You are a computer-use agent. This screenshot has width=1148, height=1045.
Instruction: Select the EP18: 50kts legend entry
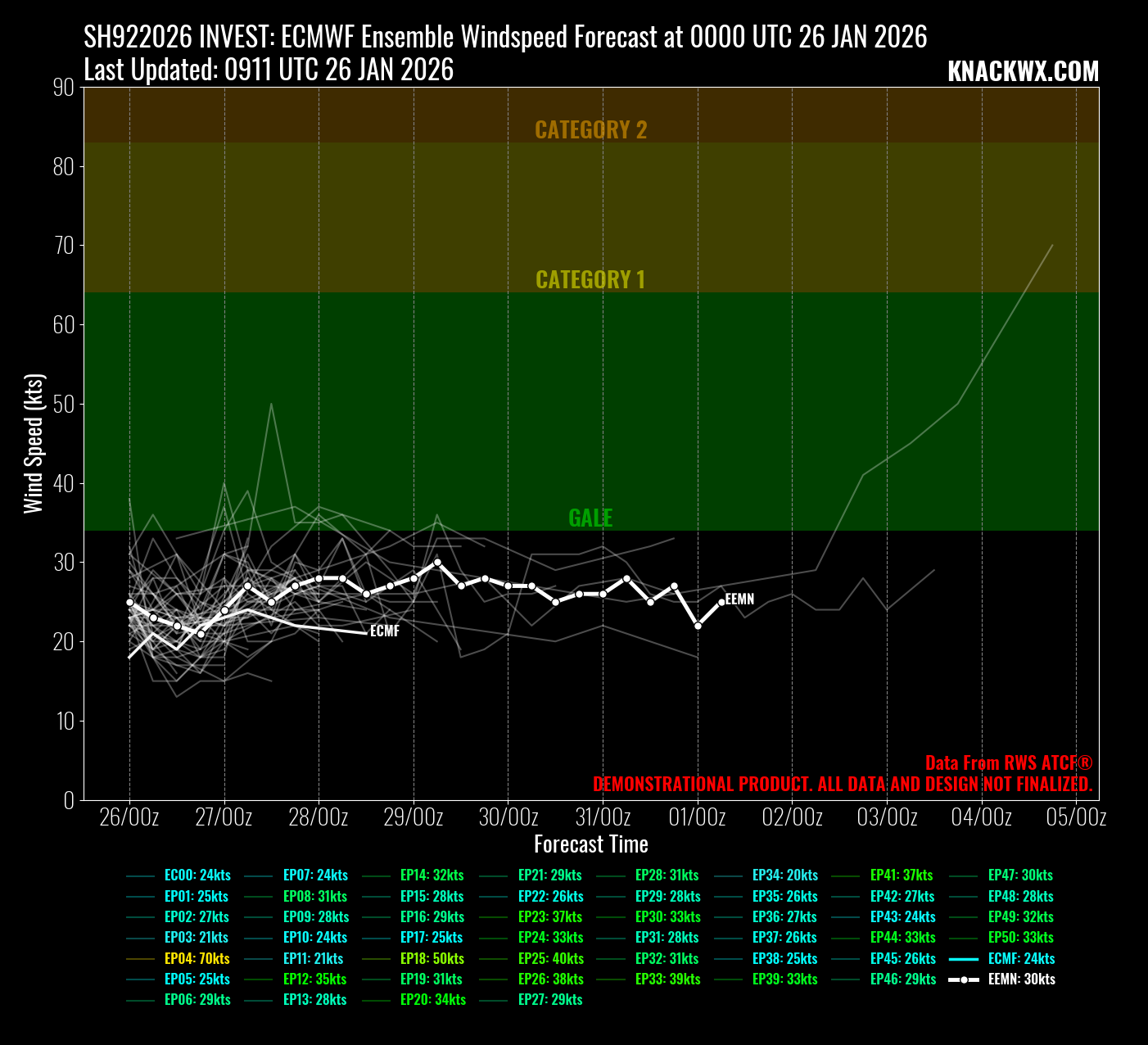point(432,958)
